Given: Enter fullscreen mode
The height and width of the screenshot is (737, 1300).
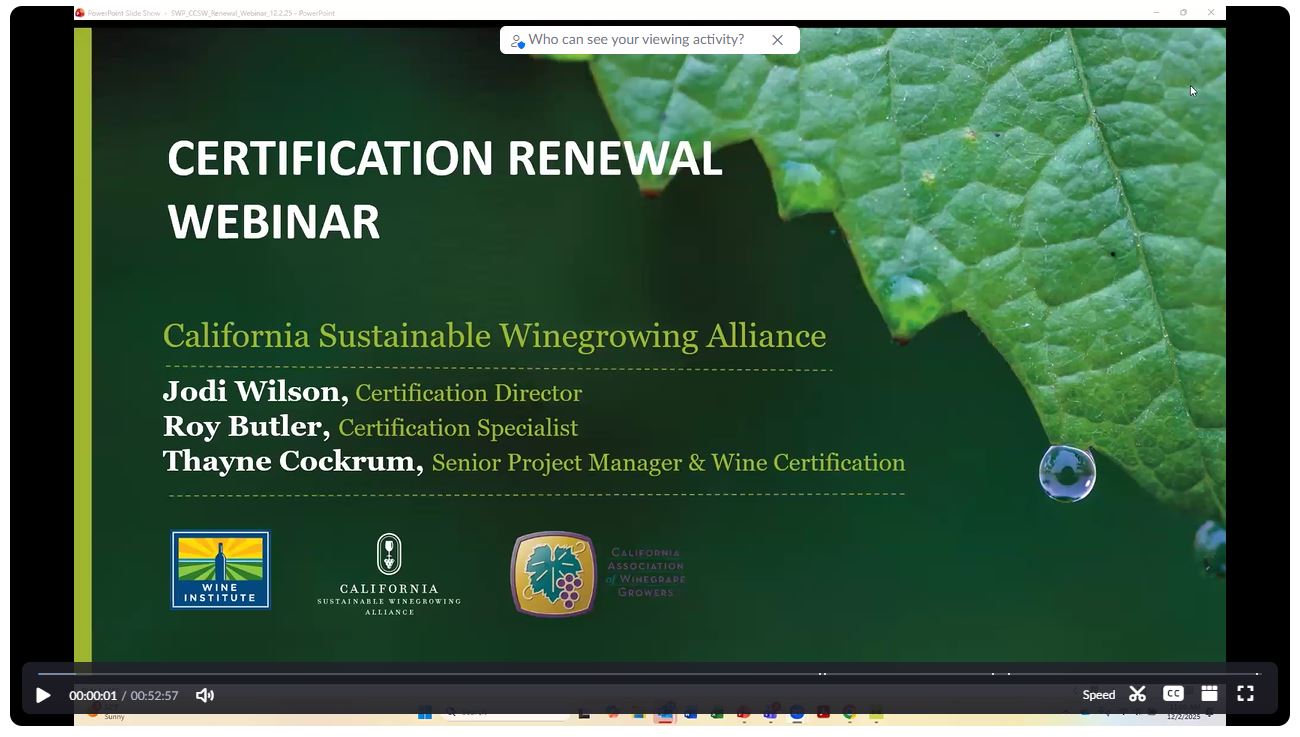Looking at the screenshot, I should coord(1245,694).
